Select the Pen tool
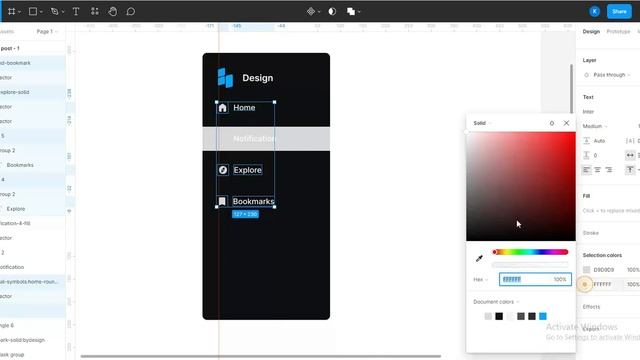 pos(54,11)
